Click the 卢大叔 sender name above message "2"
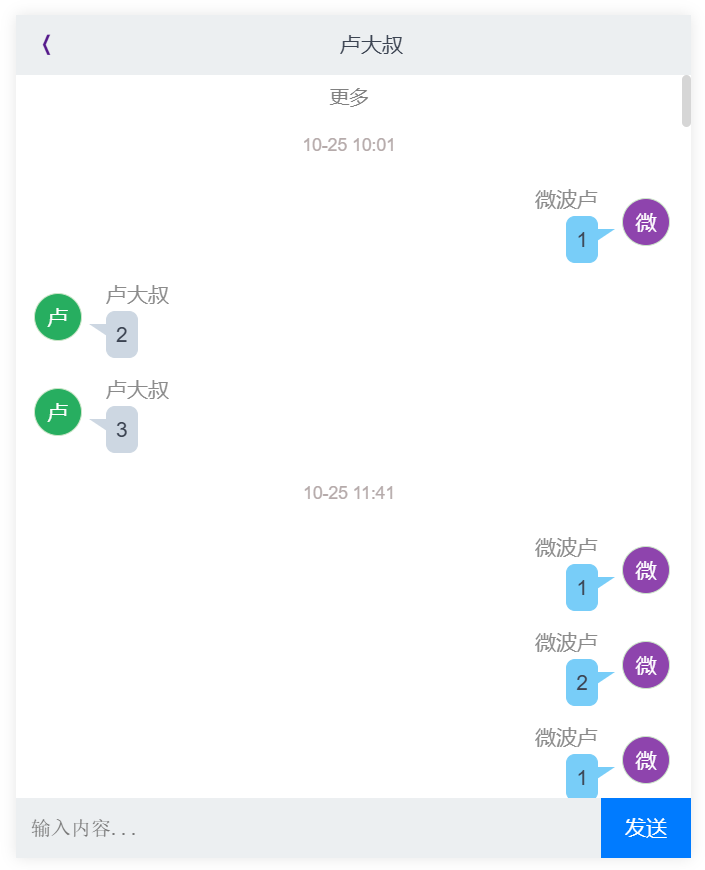The image size is (705, 870). (x=138, y=295)
